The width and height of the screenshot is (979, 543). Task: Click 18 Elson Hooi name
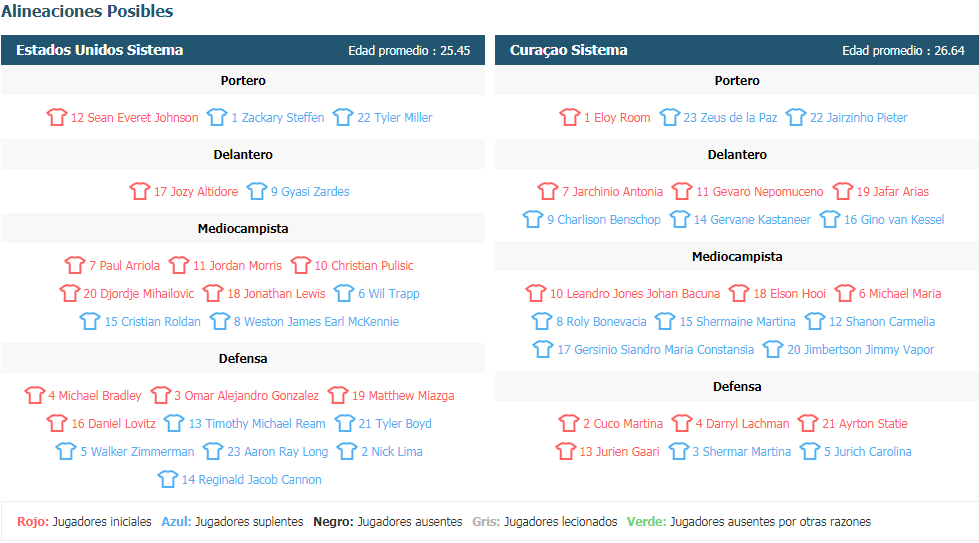789,293
